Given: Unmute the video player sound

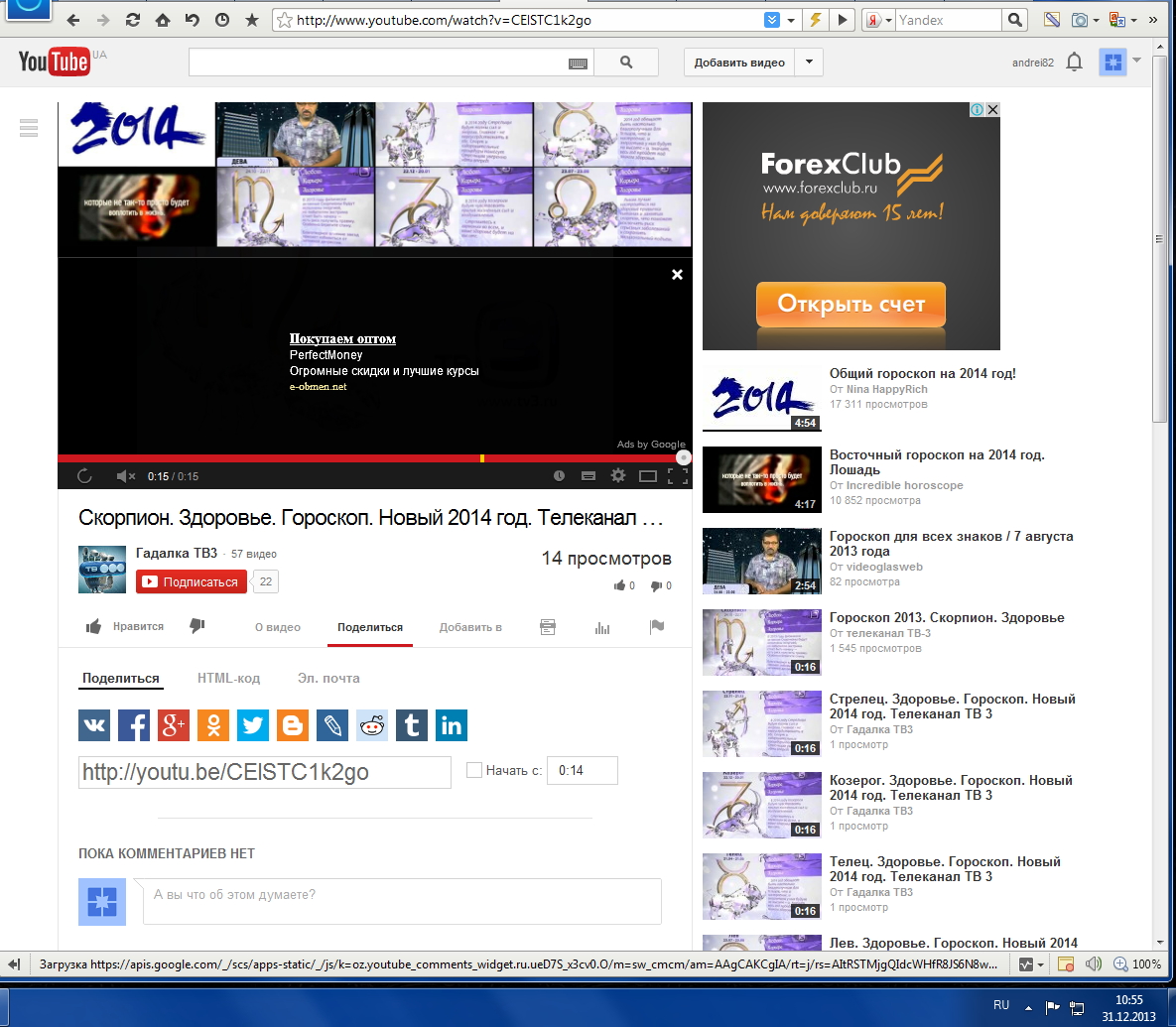Looking at the screenshot, I should (x=125, y=476).
